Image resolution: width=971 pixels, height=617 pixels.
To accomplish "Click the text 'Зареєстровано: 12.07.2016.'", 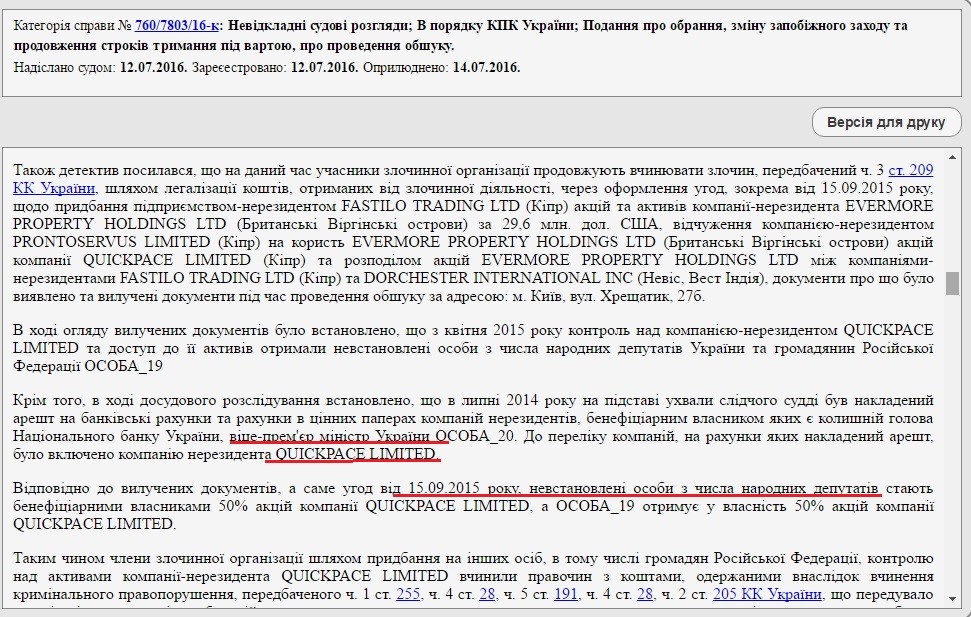I will click(275, 68).
